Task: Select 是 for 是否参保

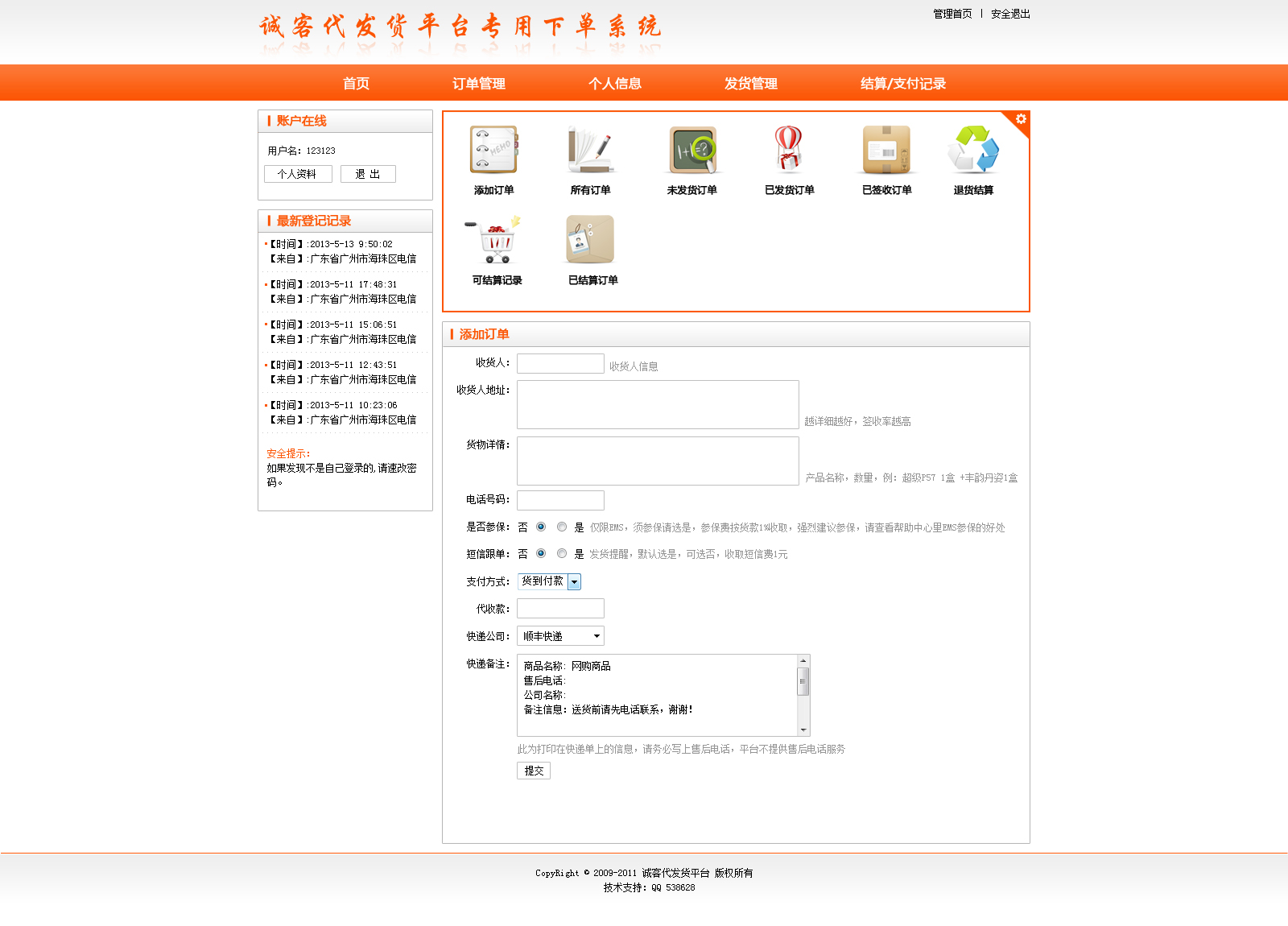Action: point(562,527)
